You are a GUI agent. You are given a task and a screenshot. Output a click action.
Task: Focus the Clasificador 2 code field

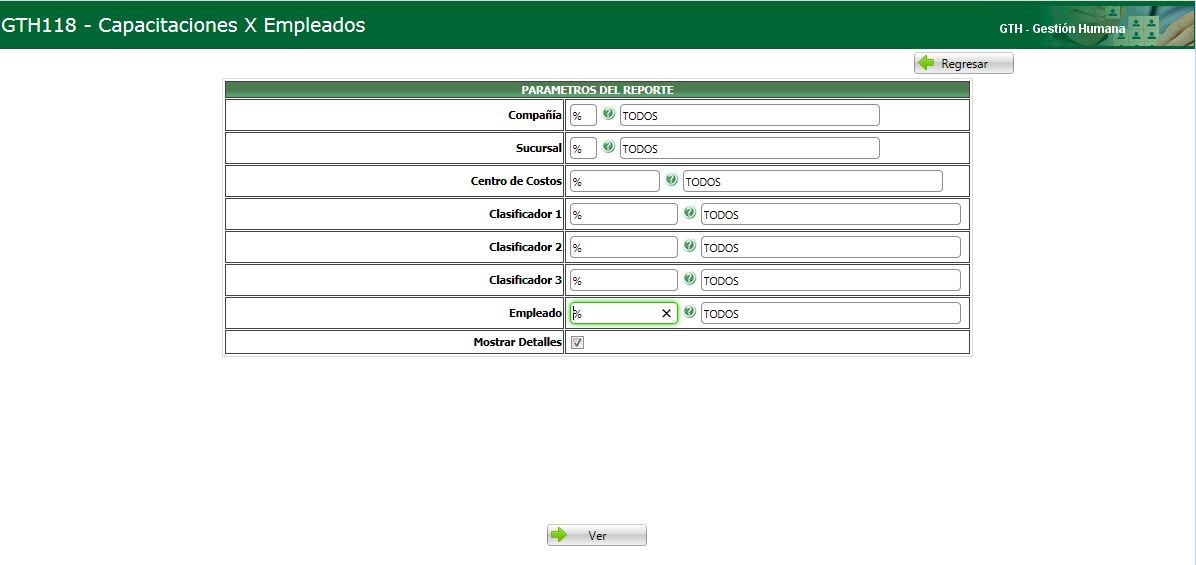(624, 247)
